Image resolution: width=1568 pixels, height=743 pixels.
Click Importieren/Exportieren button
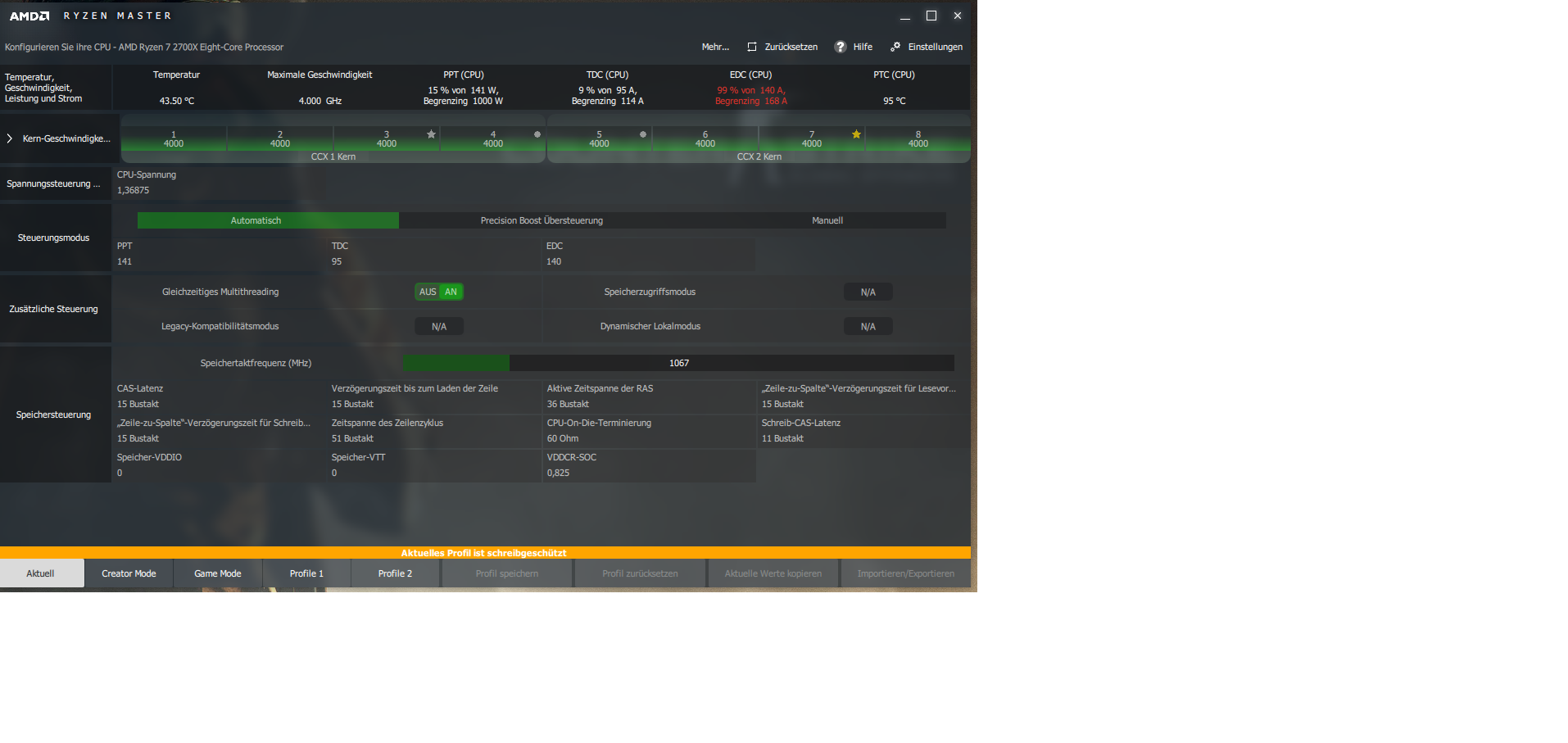coord(906,573)
